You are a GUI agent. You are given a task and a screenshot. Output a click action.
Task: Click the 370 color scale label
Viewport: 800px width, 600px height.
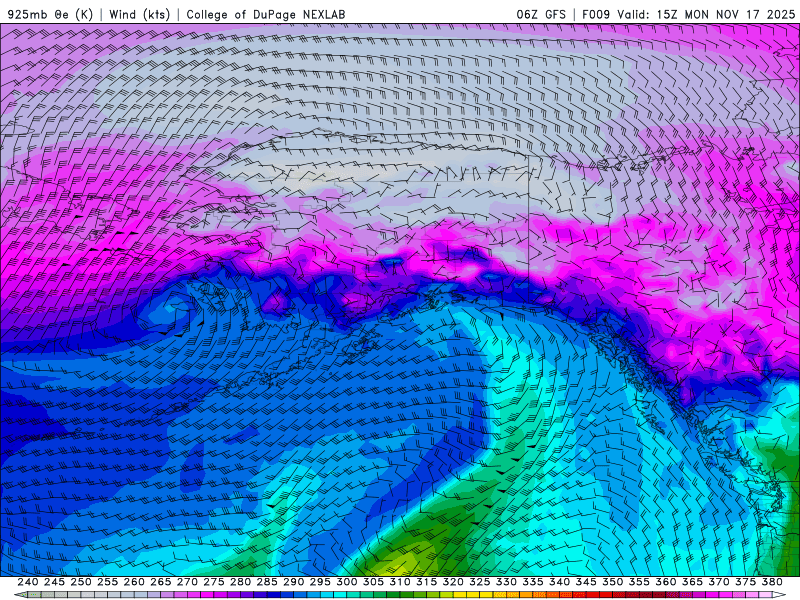pyautogui.click(x=719, y=582)
